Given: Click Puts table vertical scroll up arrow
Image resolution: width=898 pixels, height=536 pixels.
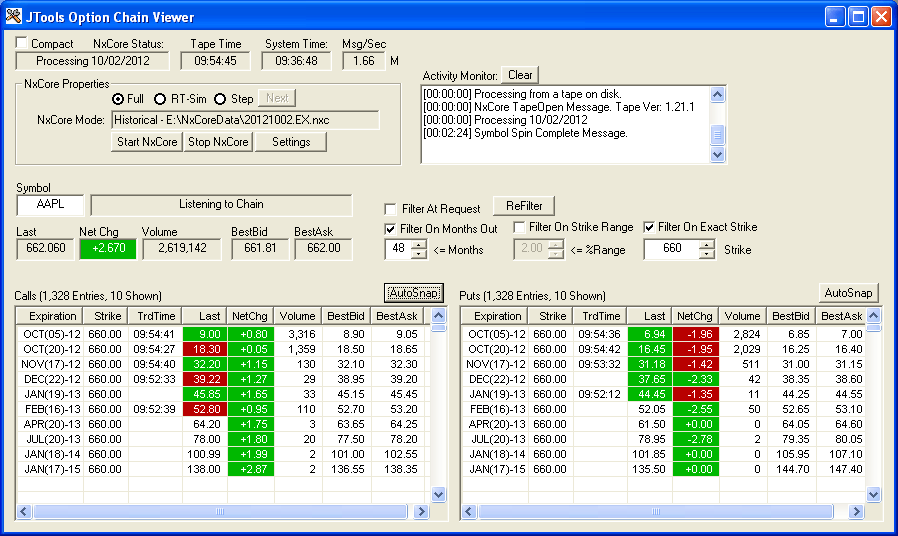Looking at the screenshot, I should click(873, 316).
